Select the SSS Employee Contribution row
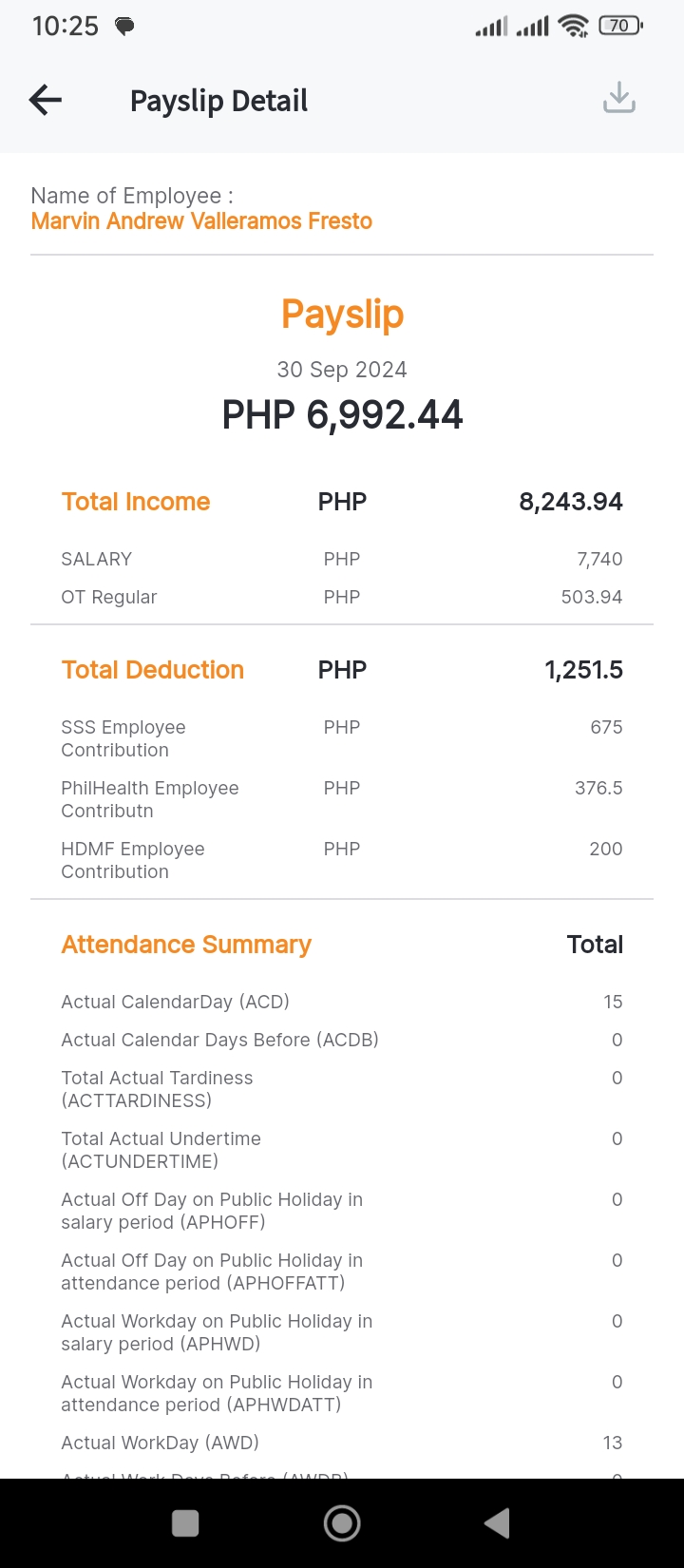 click(342, 738)
